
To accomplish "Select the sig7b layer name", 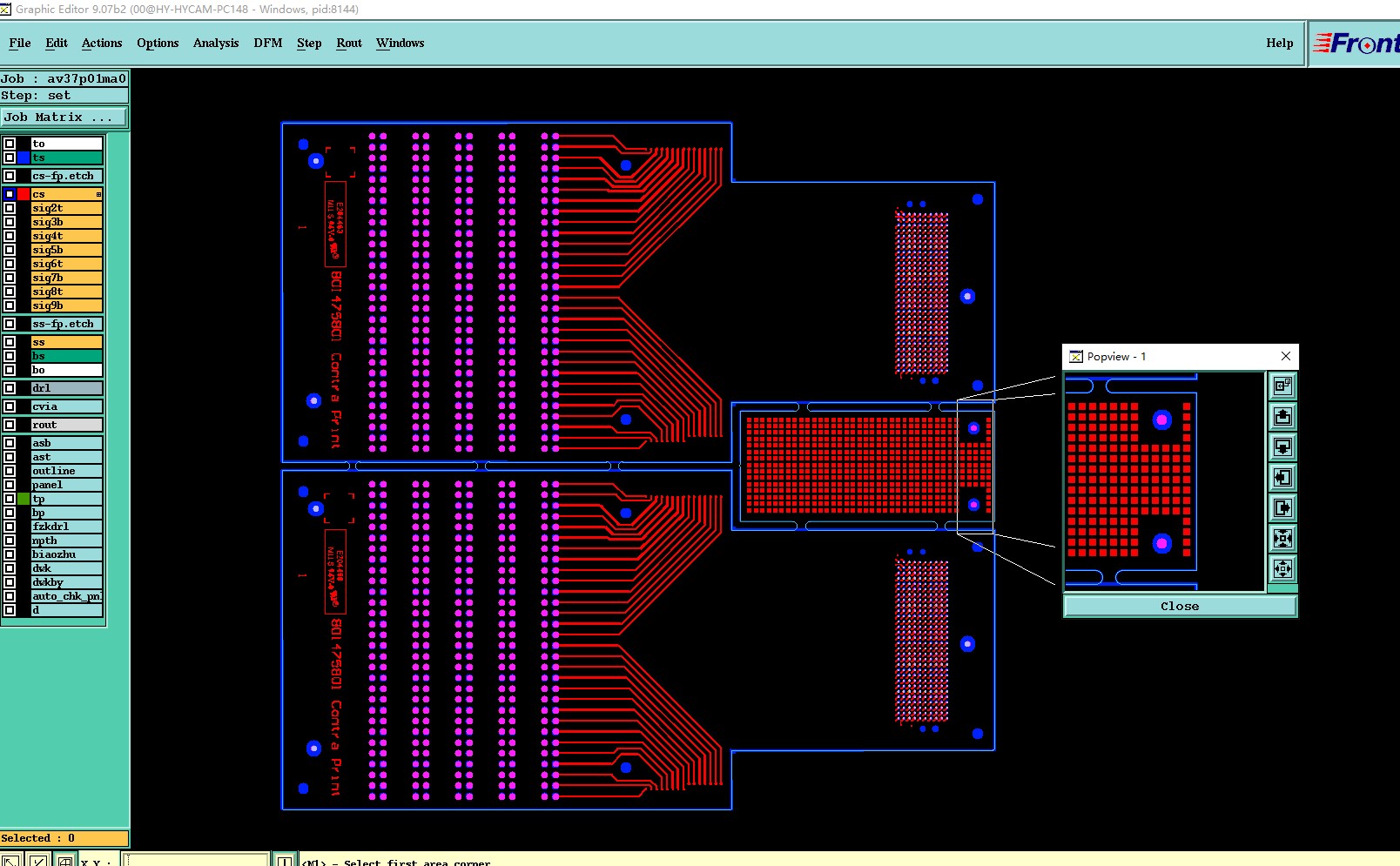I will pos(67,278).
